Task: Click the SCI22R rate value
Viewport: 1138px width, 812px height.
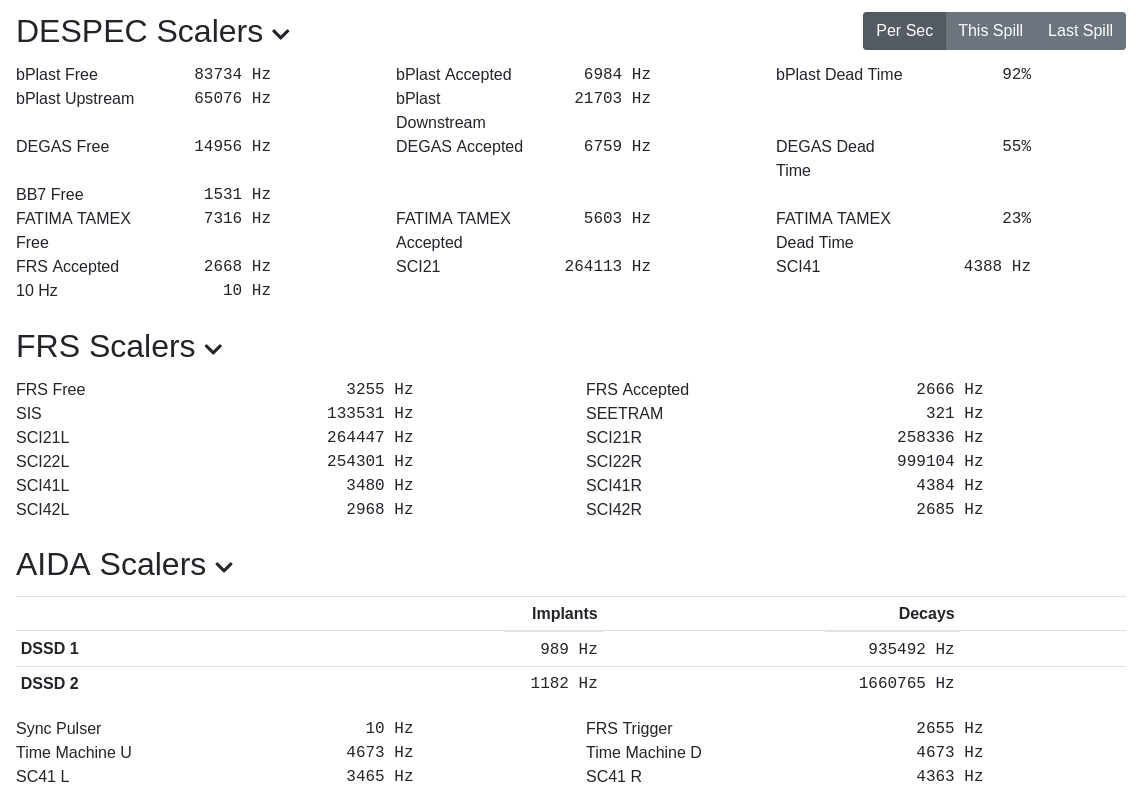Action: tap(940, 462)
